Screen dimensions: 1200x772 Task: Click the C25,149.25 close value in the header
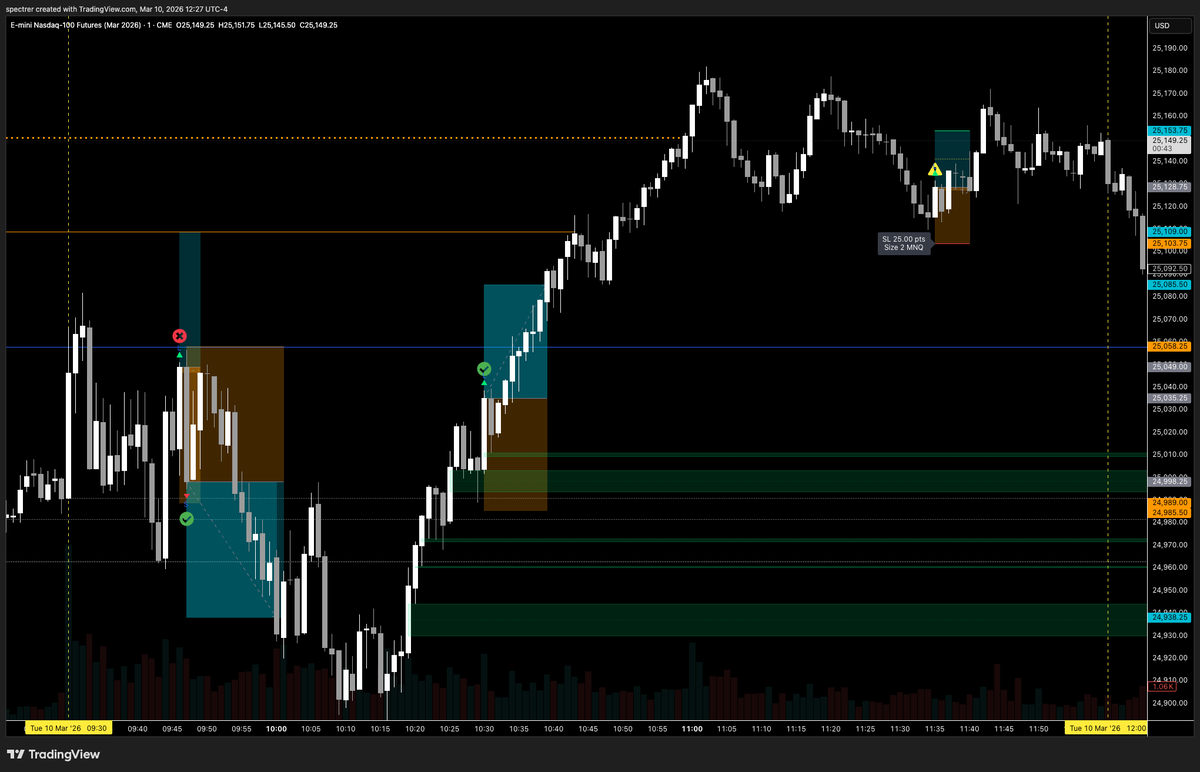tap(317, 25)
